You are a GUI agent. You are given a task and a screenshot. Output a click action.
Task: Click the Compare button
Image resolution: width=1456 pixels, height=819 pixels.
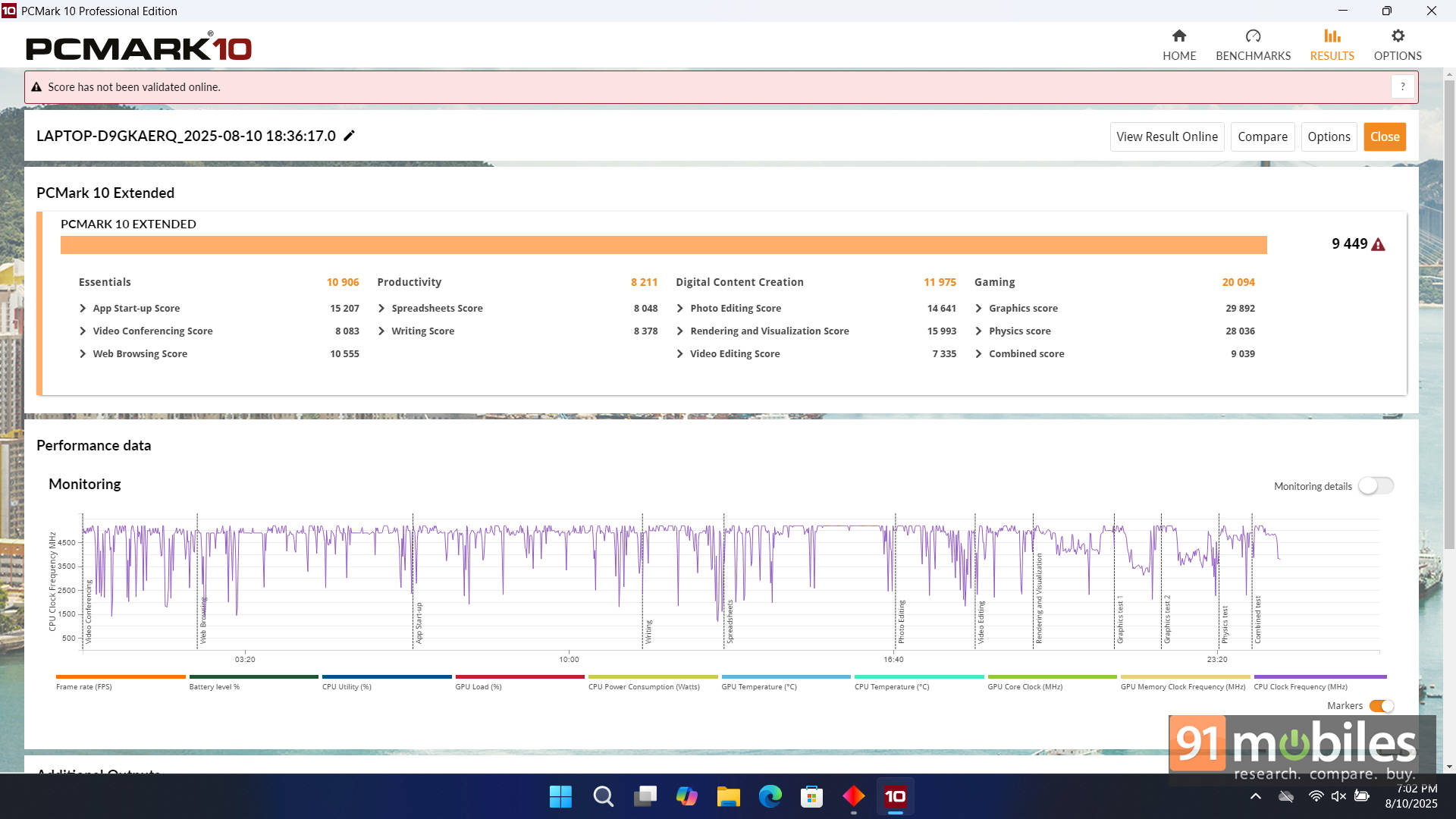tap(1262, 137)
